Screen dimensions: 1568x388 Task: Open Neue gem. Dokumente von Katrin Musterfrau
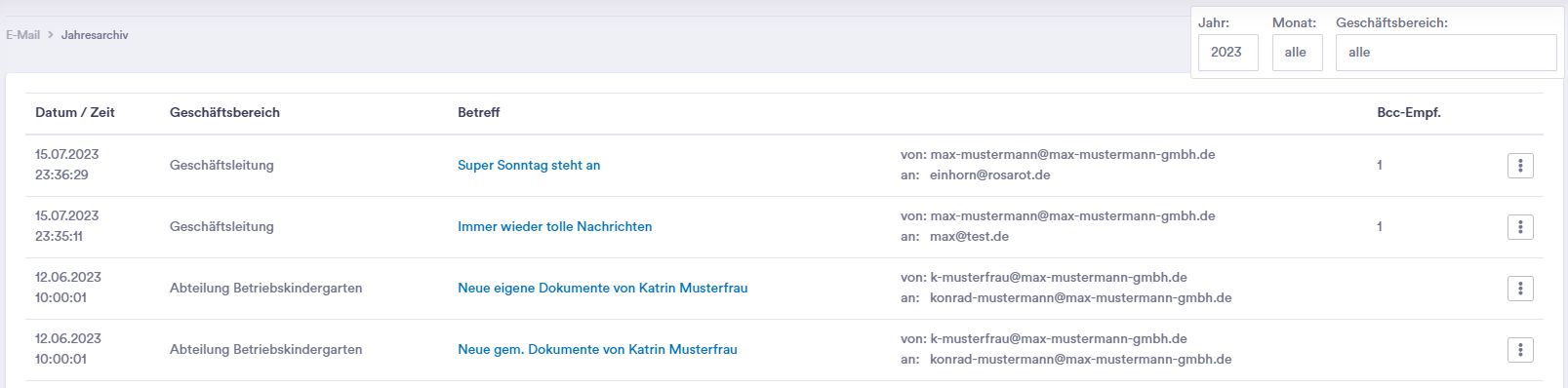(x=597, y=350)
